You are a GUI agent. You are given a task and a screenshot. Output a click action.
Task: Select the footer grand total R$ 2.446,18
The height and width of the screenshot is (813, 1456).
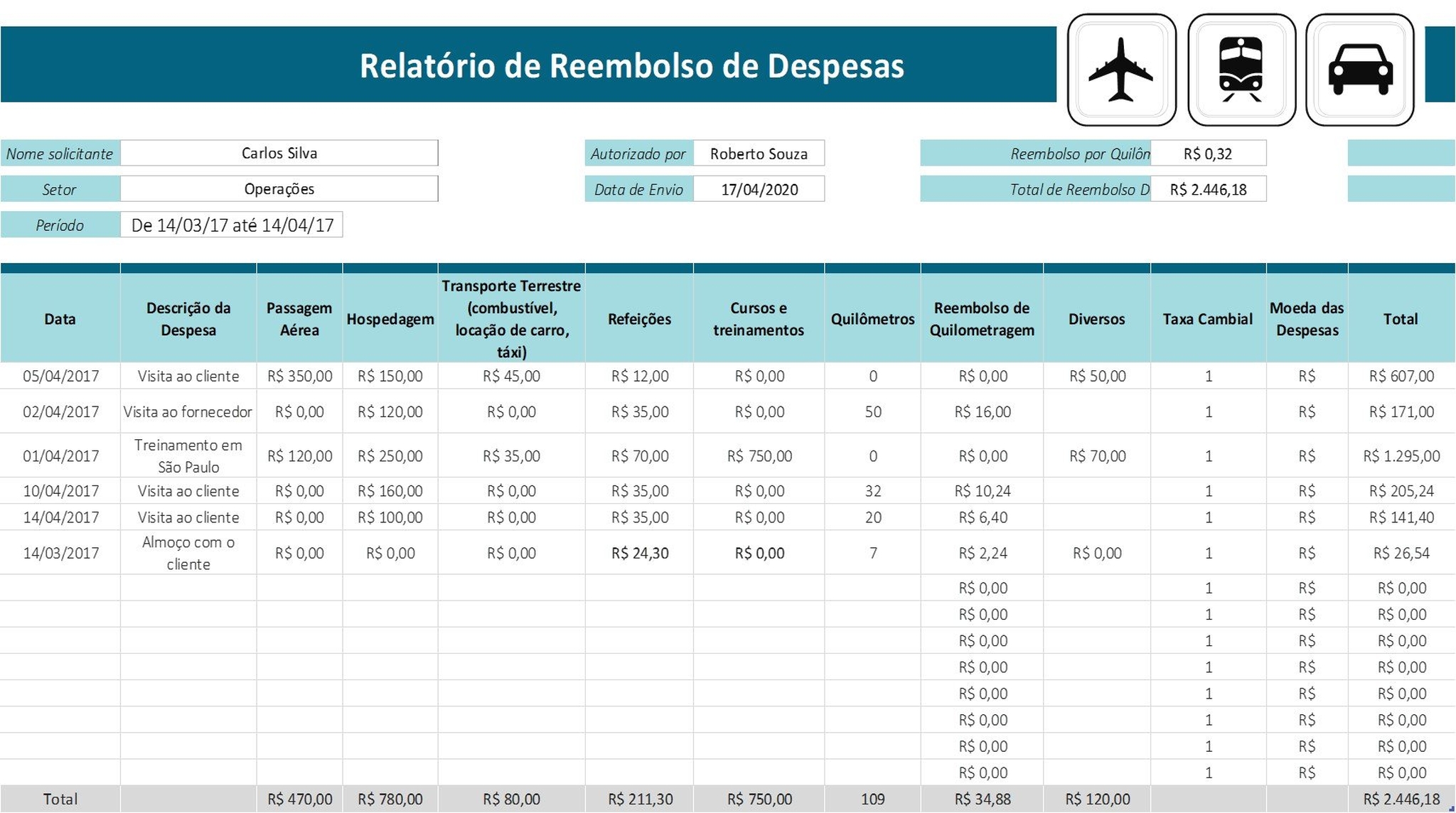(x=1401, y=799)
